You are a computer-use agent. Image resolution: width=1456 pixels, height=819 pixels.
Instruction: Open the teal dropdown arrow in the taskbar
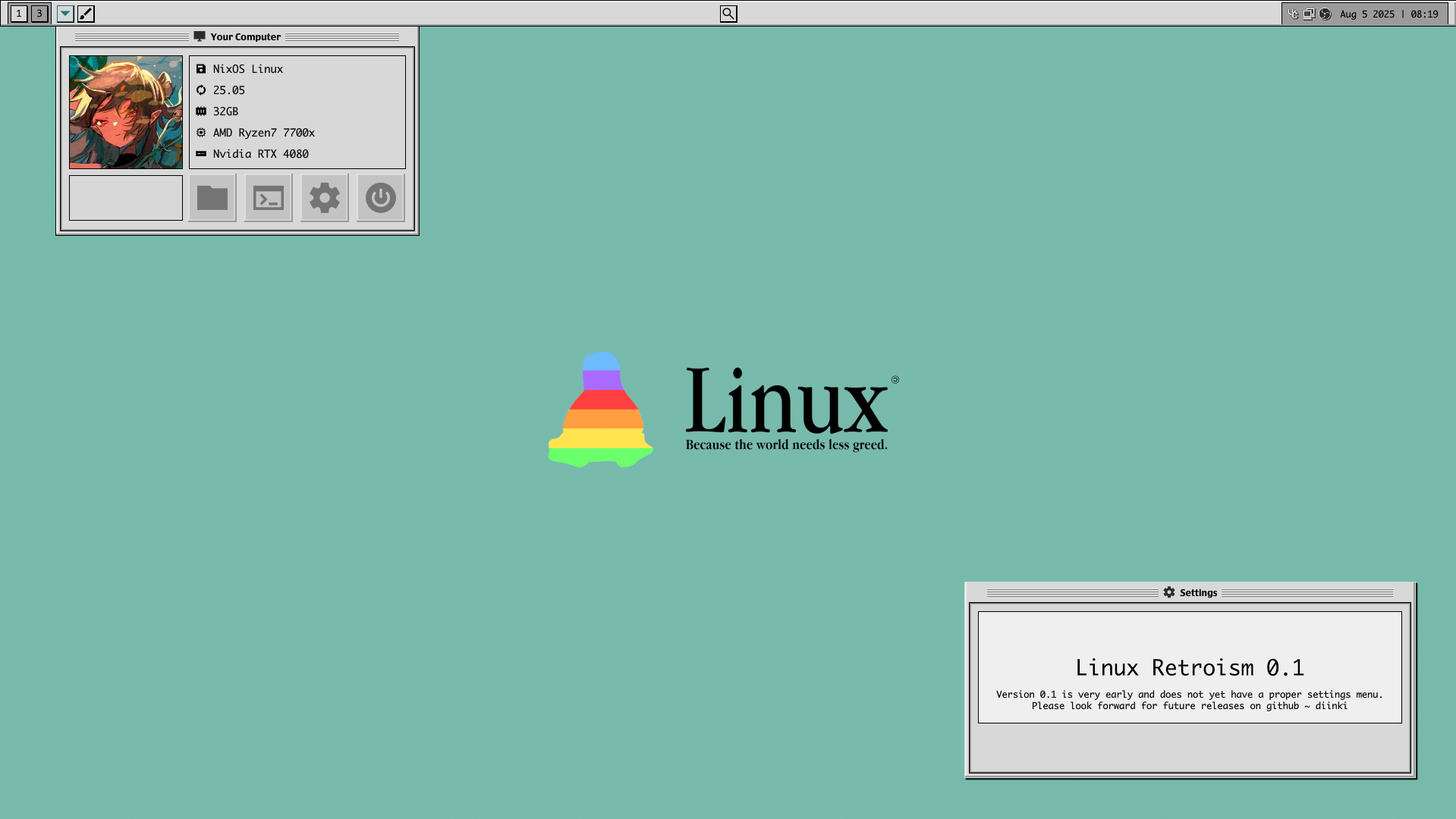[x=64, y=13]
